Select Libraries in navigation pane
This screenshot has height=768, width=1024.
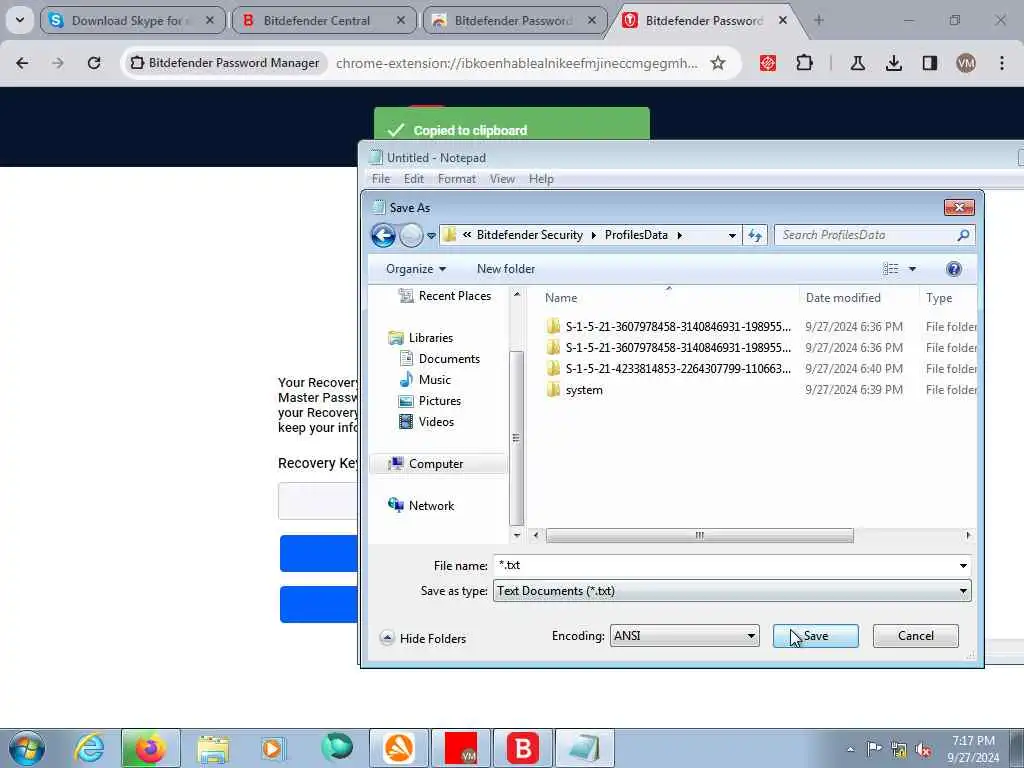coord(421,338)
